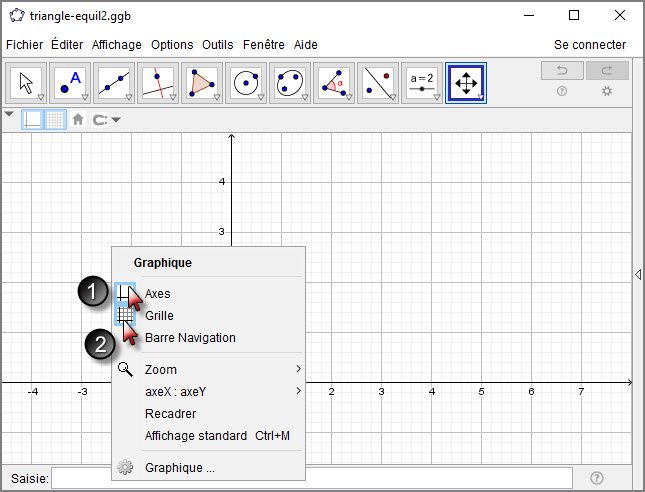
Task: Close the GeoGebra window
Action: click(619, 16)
